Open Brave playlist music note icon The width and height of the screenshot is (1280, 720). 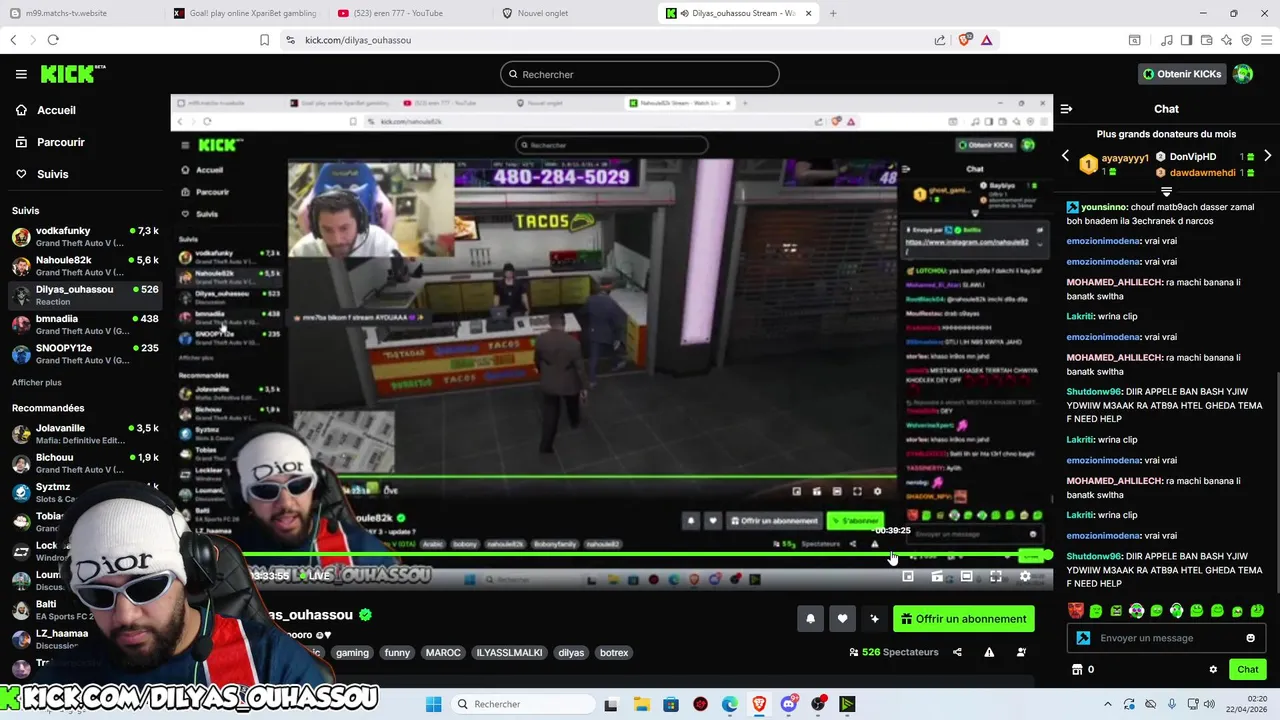pyautogui.click(x=1166, y=40)
